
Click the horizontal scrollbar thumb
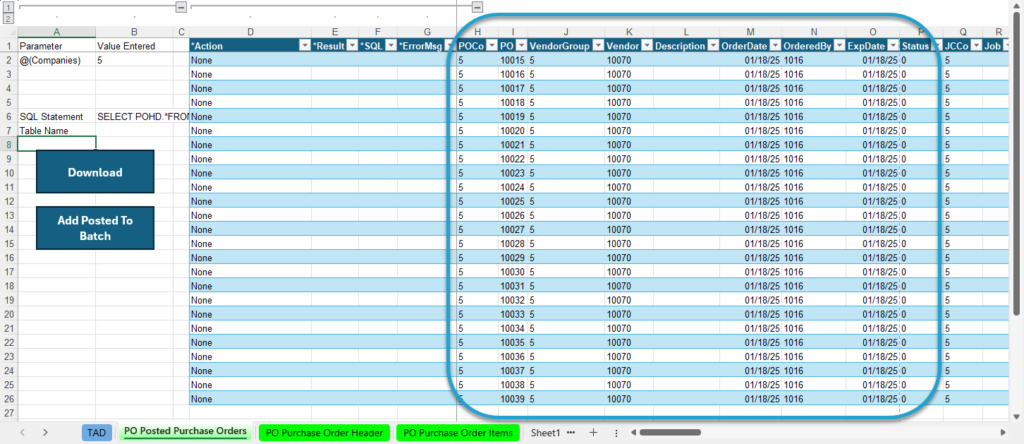pos(670,432)
